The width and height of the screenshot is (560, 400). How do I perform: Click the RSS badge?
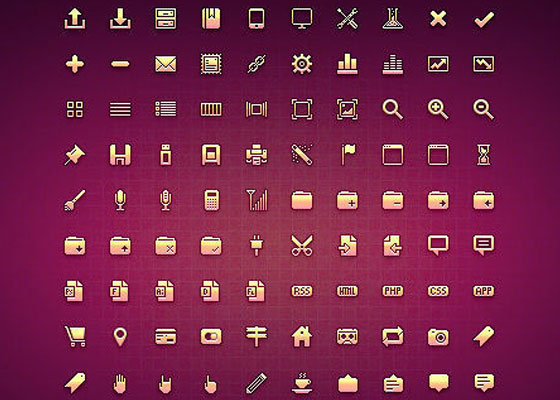[302, 291]
